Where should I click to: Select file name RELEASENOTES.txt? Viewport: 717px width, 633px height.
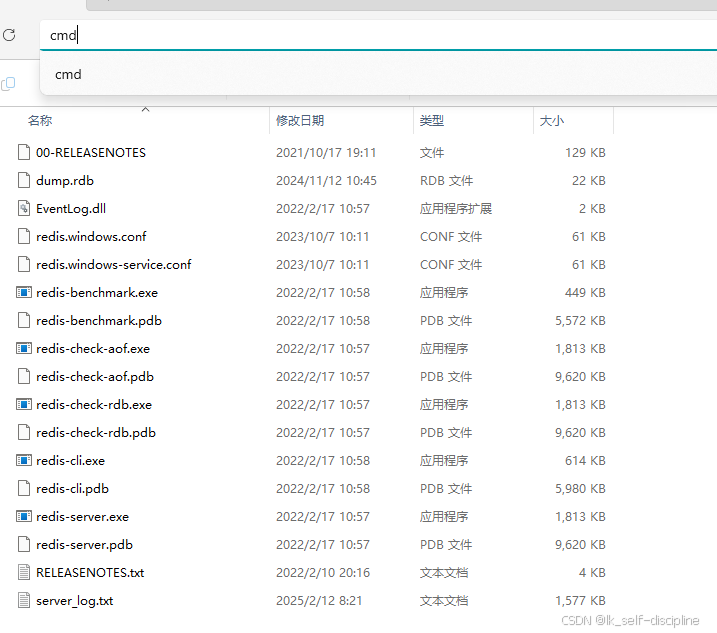(x=90, y=572)
